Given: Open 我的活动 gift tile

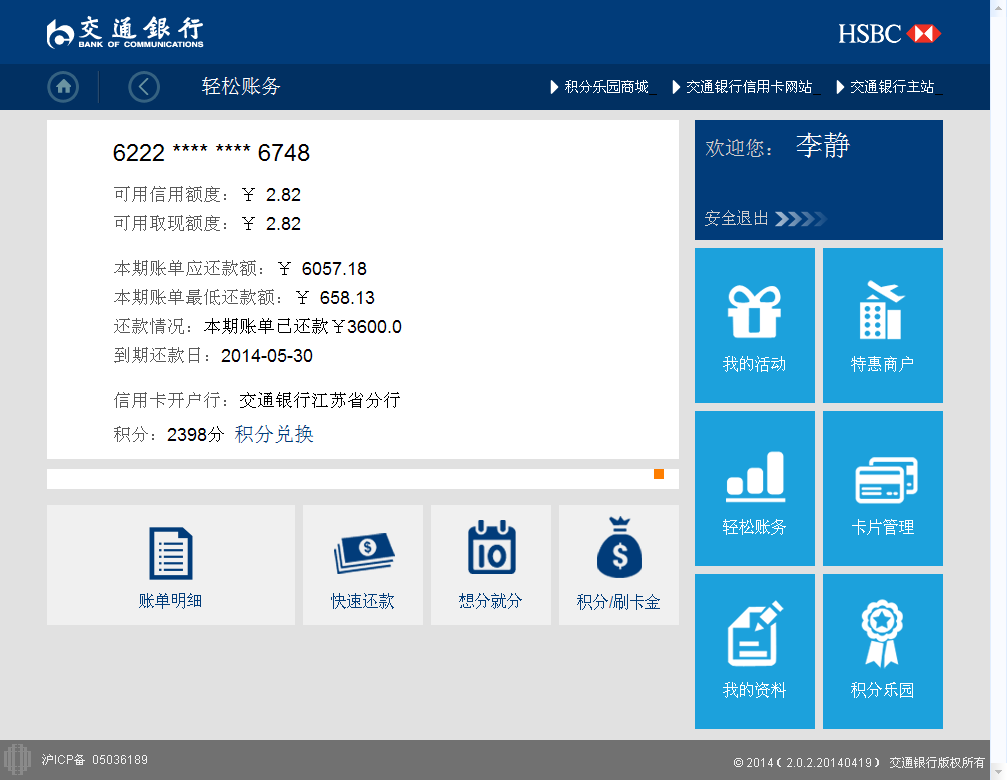Looking at the screenshot, I should click(755, 325).
